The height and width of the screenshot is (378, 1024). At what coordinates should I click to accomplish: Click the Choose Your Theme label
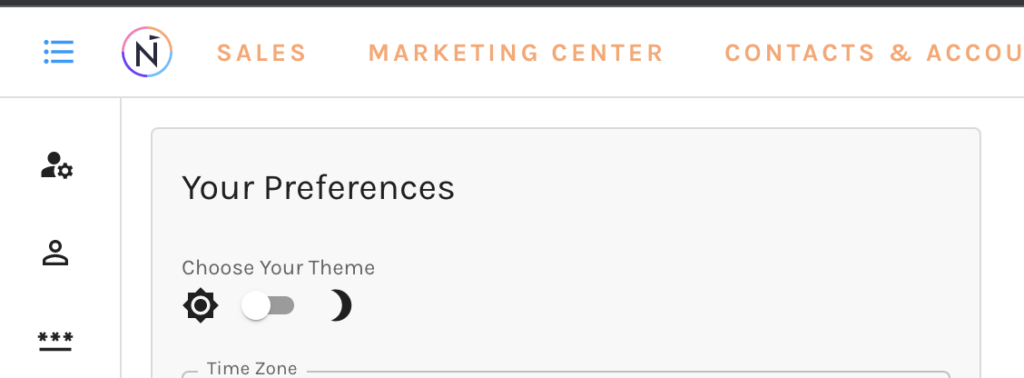[x=278, y=268]
